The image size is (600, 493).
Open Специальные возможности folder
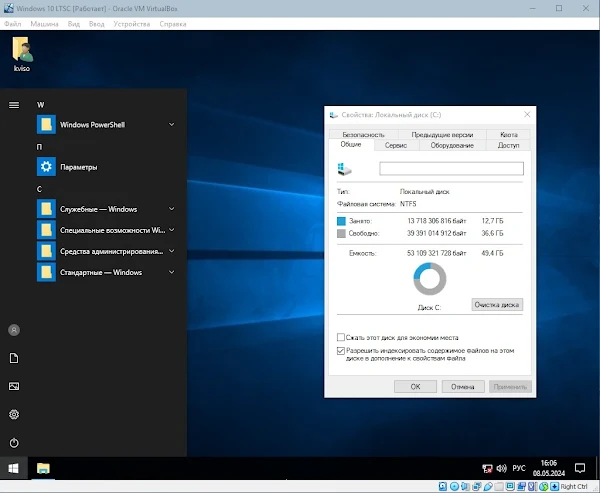point(105,230)
